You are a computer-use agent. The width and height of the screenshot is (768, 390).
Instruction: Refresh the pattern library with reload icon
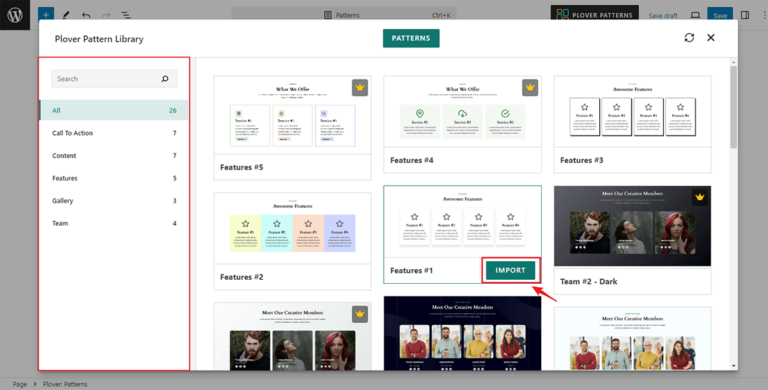point(689,38)
